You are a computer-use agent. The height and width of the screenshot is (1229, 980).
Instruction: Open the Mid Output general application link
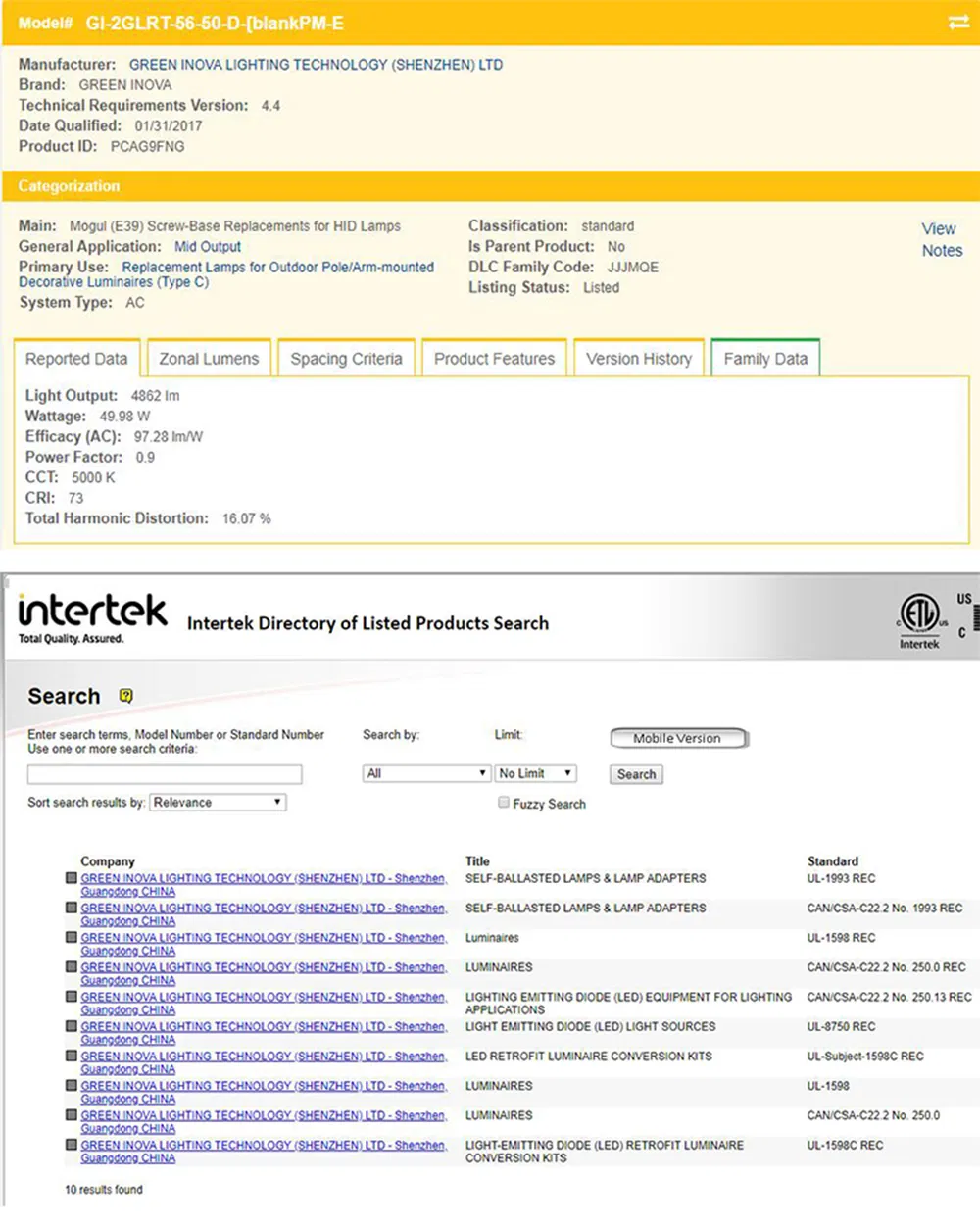[208, 247]
